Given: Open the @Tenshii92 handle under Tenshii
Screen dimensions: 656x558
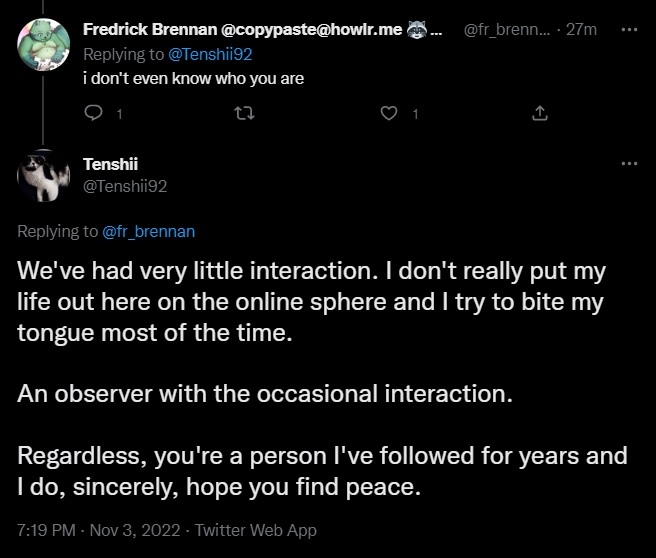Looking at the screenshot, I should tap(124, 185).
